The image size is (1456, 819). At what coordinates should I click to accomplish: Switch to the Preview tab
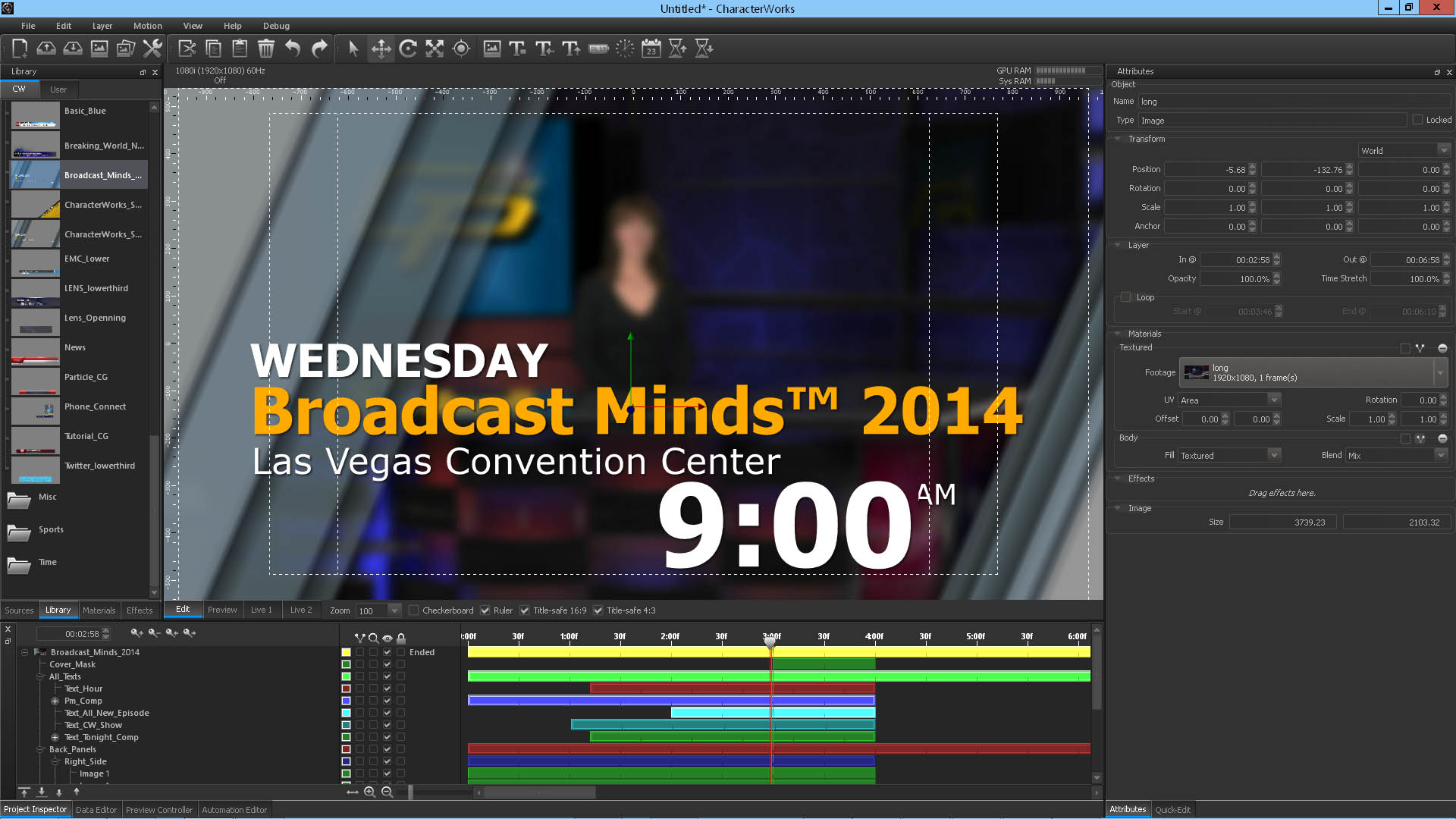point(222,610)
